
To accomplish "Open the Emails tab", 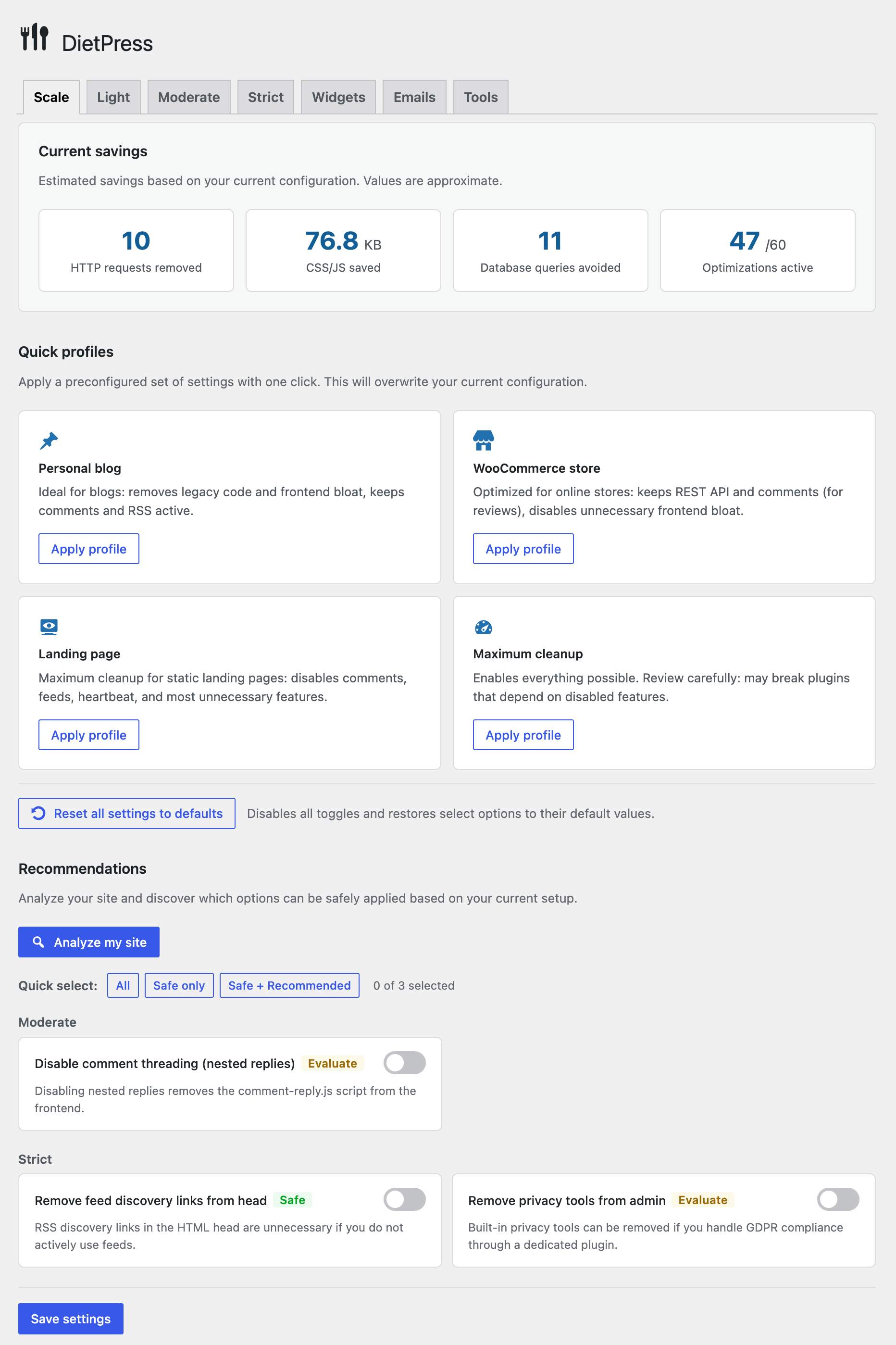I will (414, 97).
